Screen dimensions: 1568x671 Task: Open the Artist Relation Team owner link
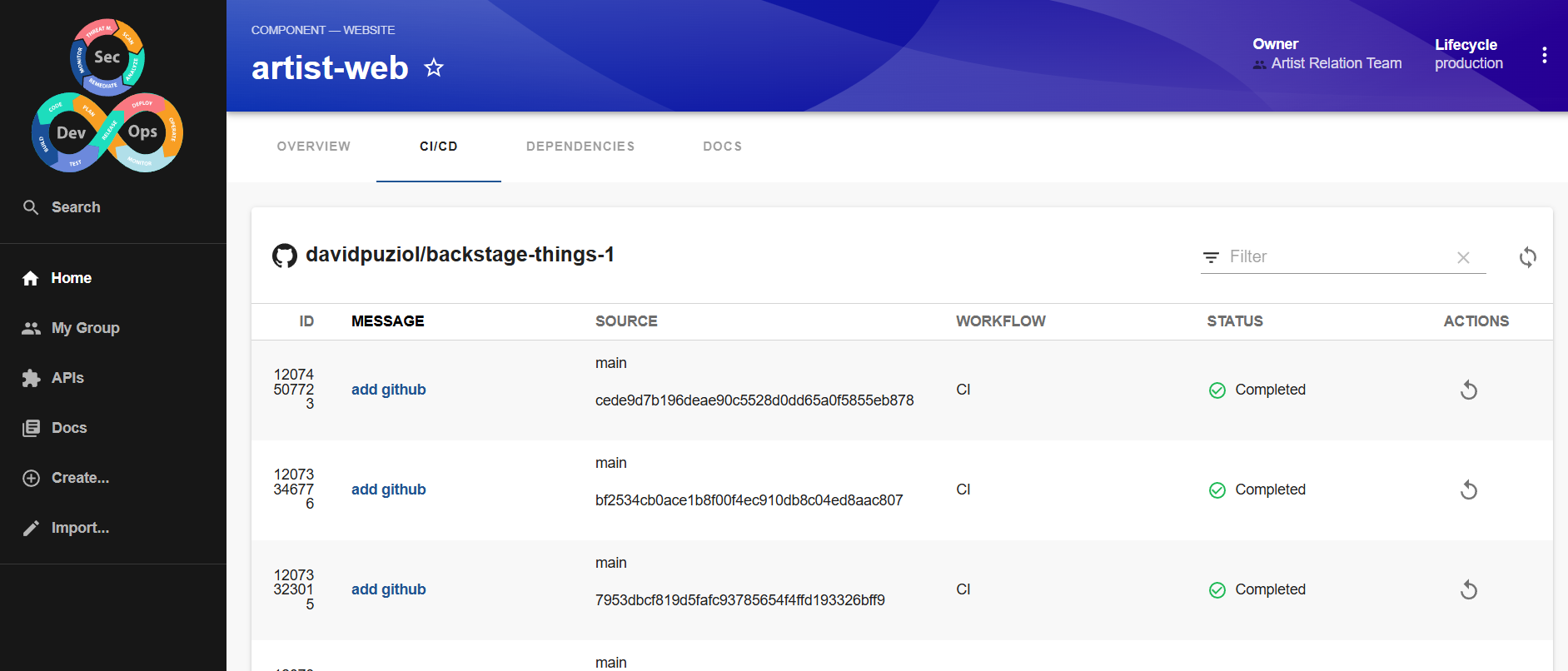pyautogui.click(x=1336, y=63)
